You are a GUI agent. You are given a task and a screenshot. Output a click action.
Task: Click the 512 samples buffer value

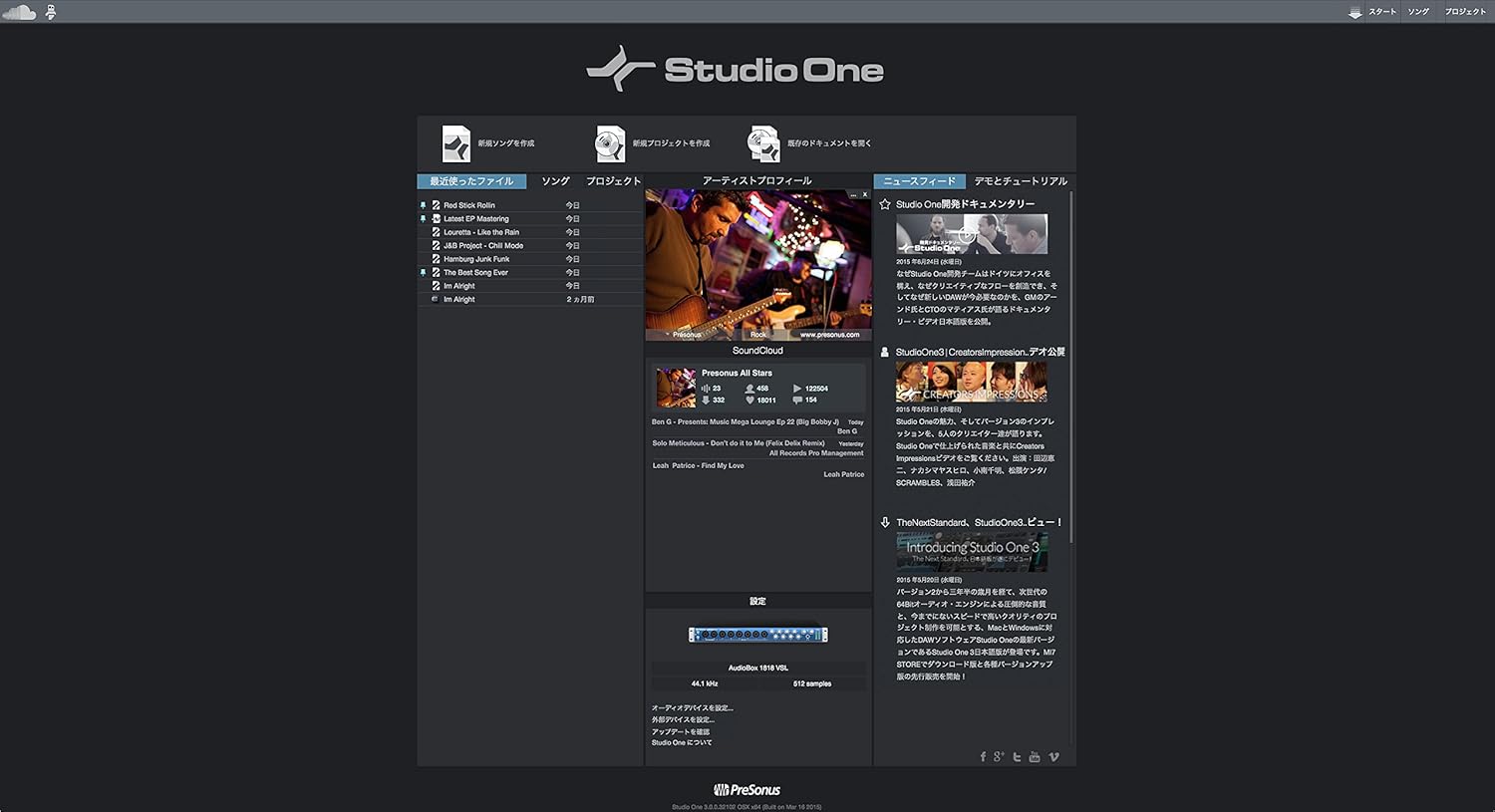(x=812, y=683)
